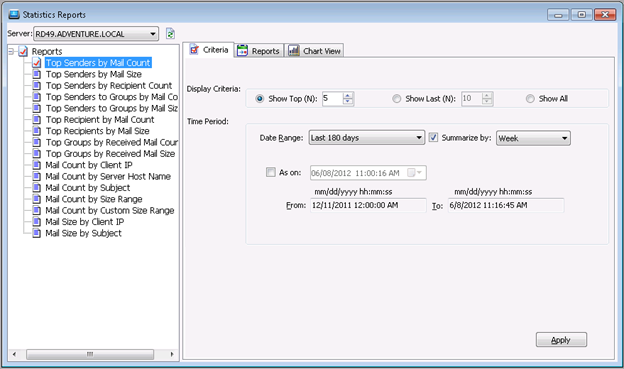
Task: Click the horizontal scrollbar thumb in tree panel
Action: pyautogui.click(x=90, y=354)
